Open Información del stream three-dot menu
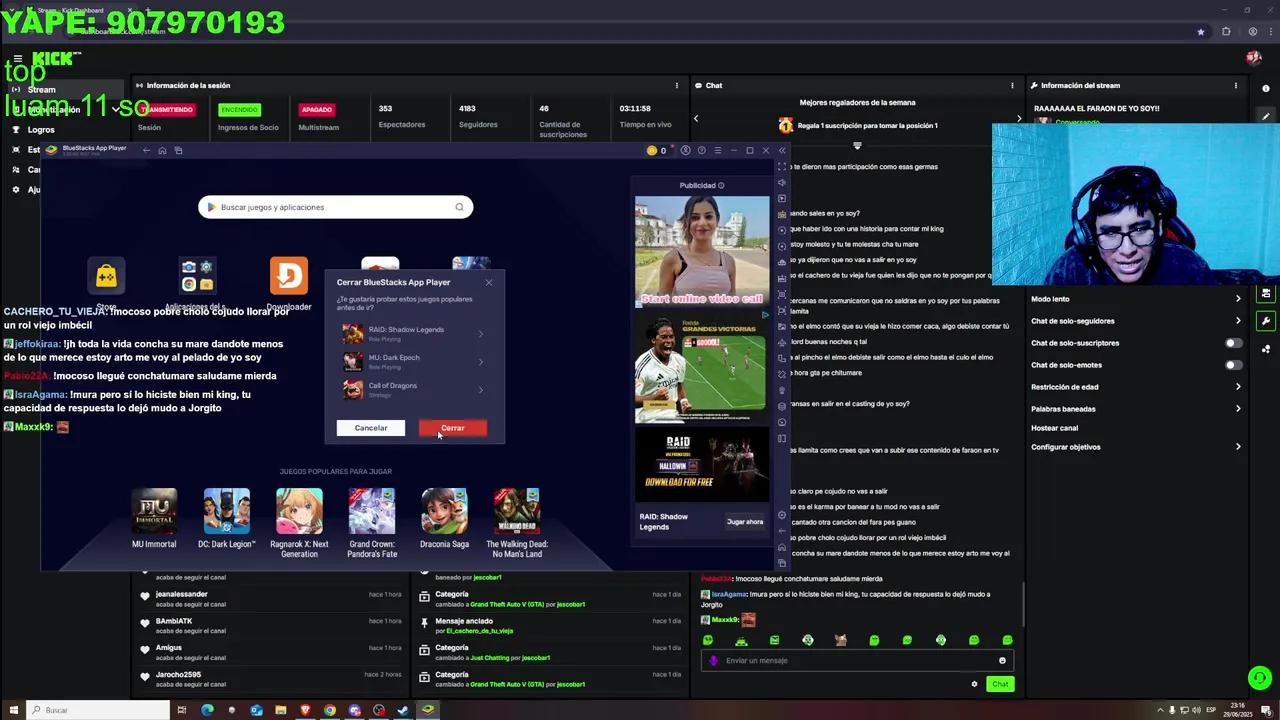The image size is (1280, 720). [1238, 85]
